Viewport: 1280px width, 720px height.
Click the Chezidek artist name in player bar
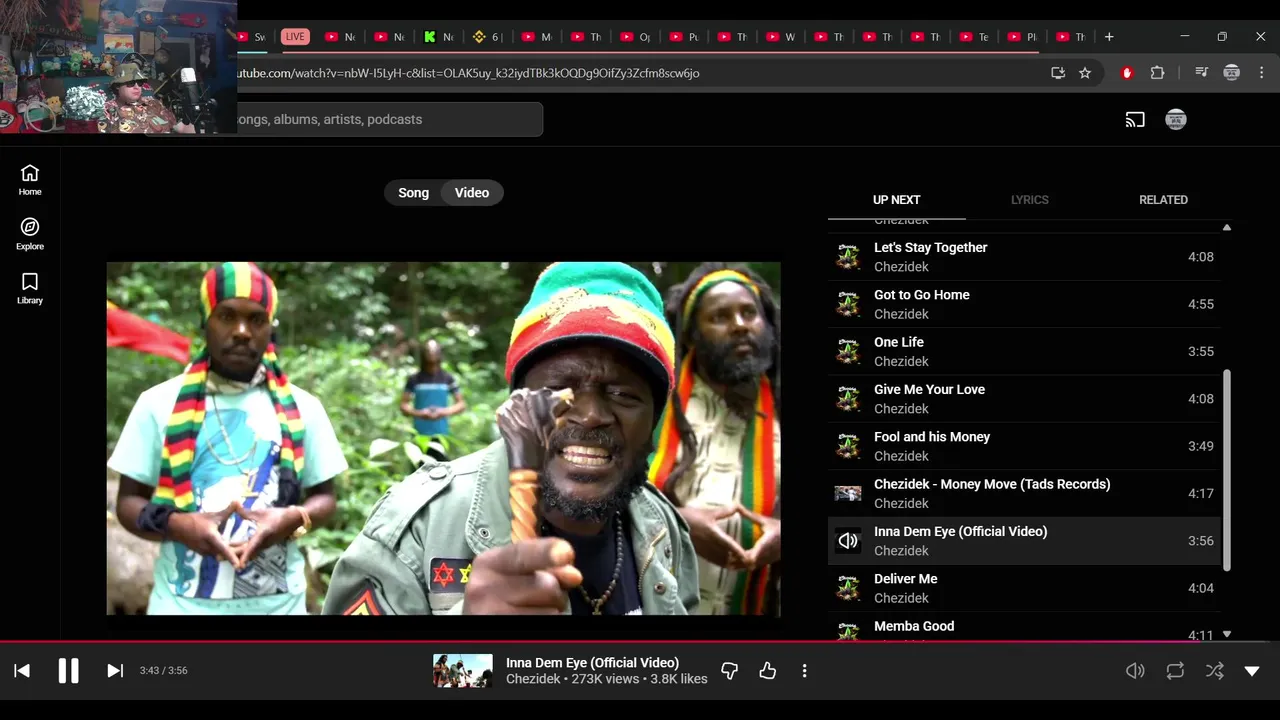point(533,679)
